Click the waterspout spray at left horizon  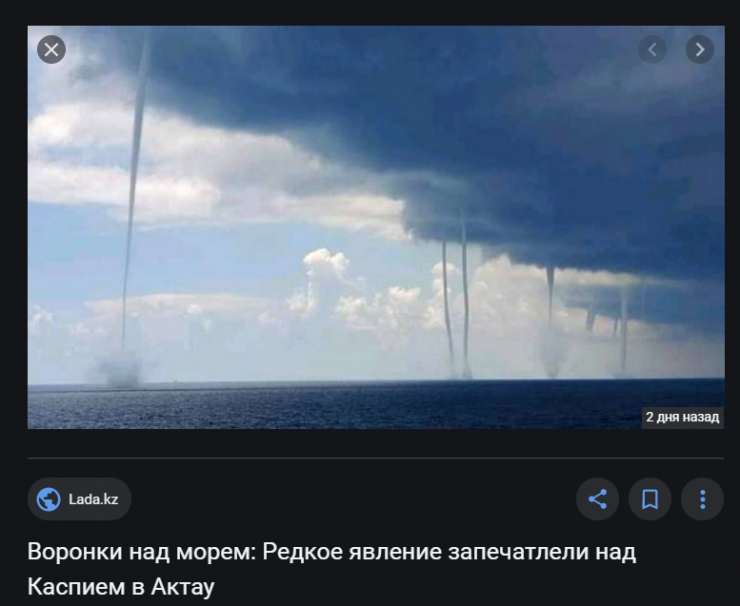point(119,369)
